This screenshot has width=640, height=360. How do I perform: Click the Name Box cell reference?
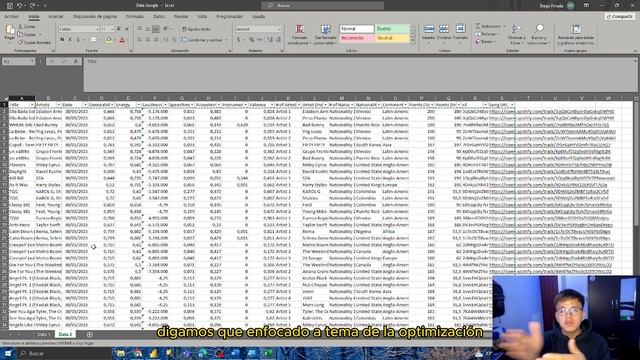(18, 61)
